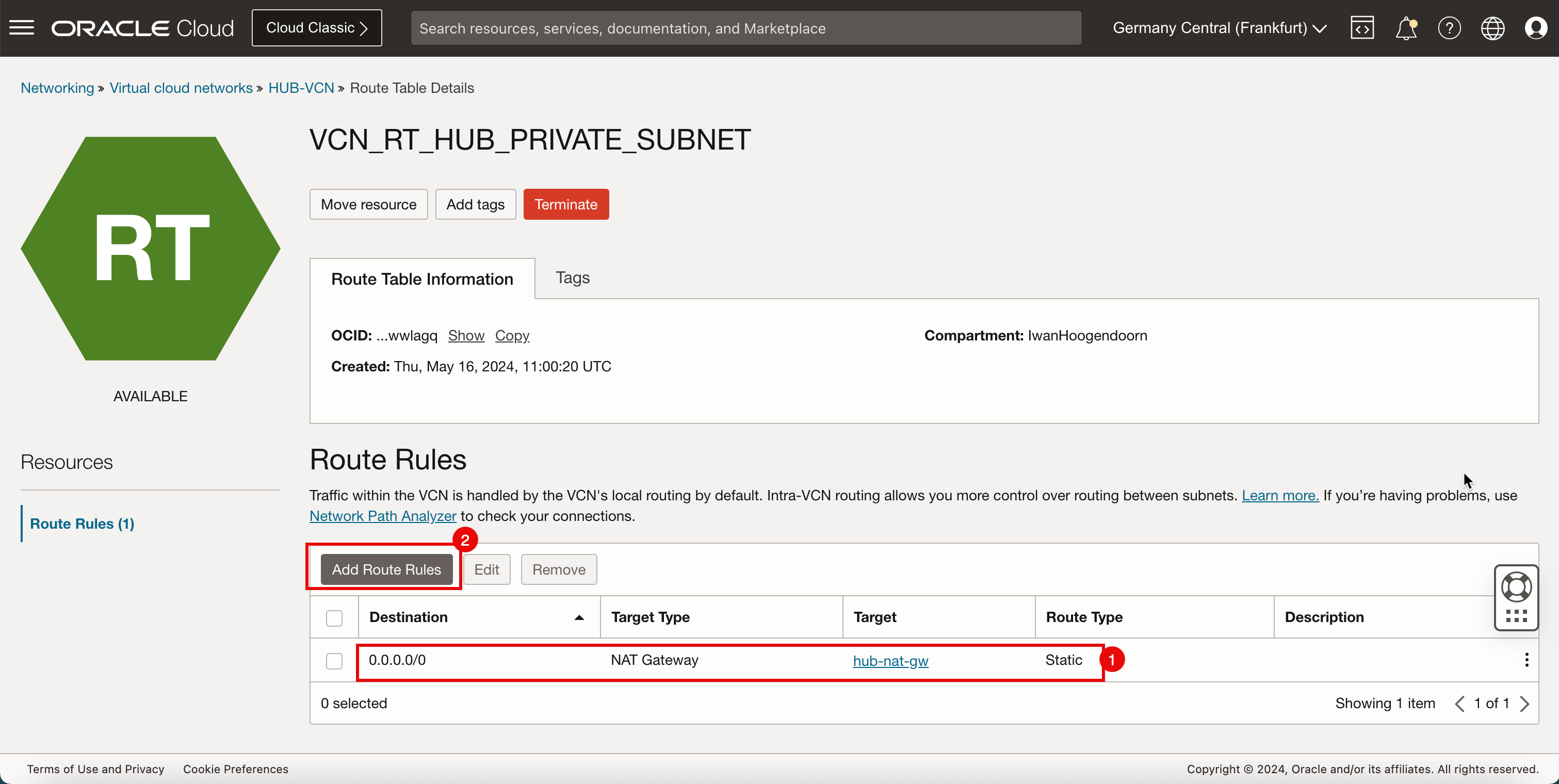Click the hamburger menu icon top left
The image size is (1559, 784).
point(21,27)
